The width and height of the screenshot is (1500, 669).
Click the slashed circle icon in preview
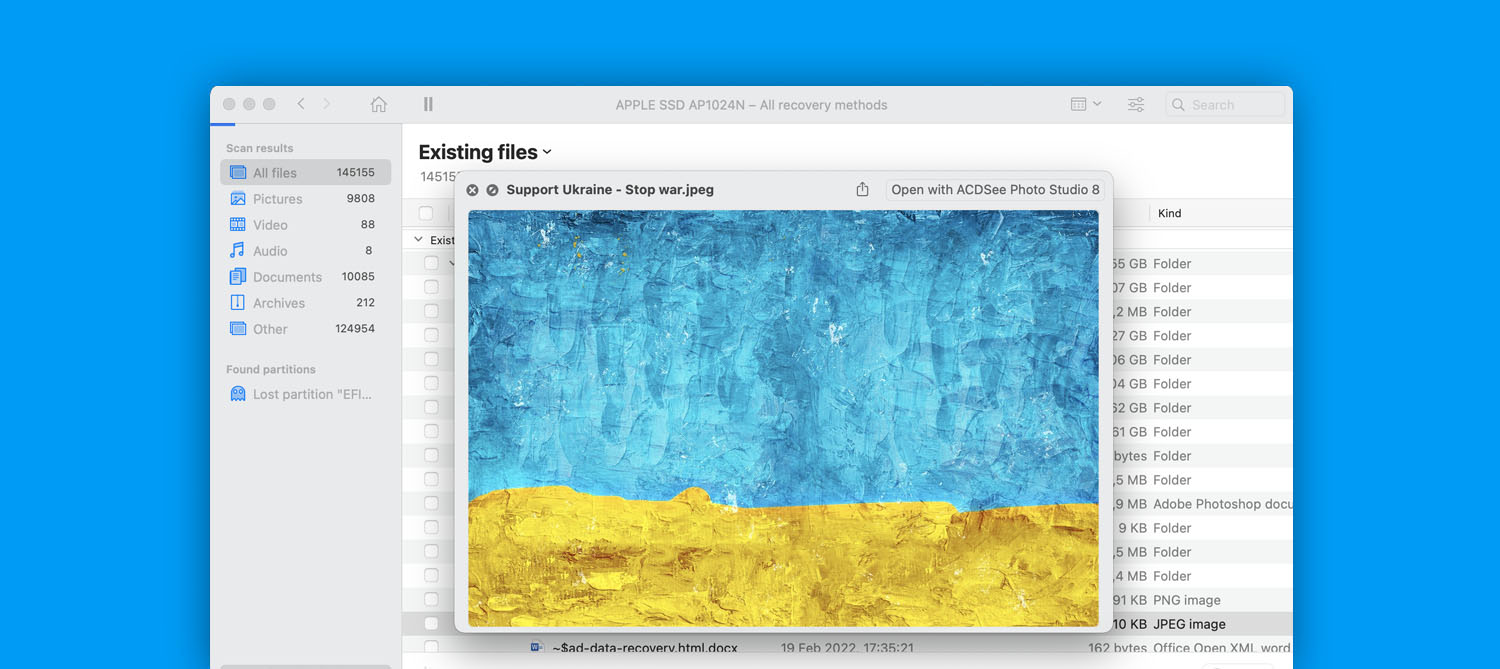(492, 190)
